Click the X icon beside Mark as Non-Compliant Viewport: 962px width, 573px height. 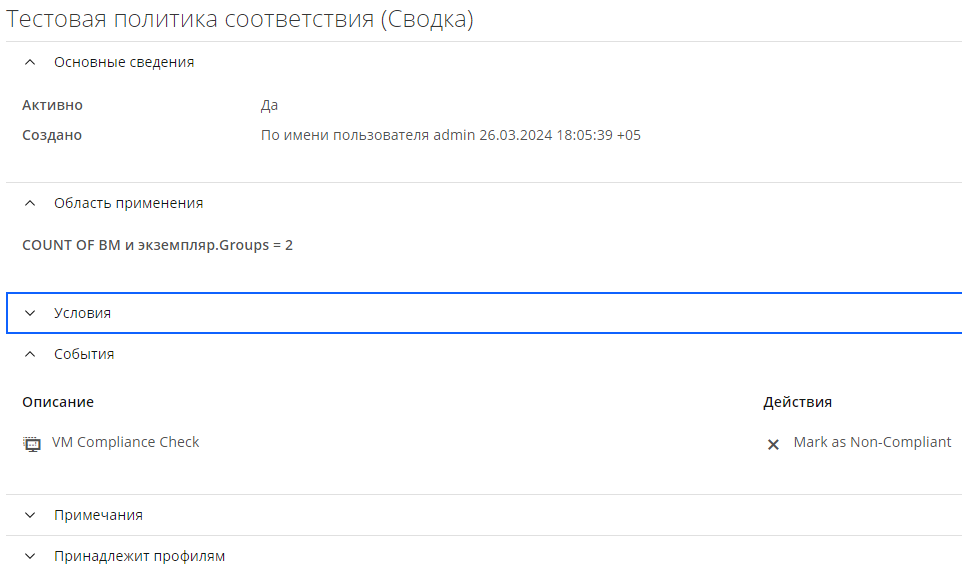click(773, 444)
